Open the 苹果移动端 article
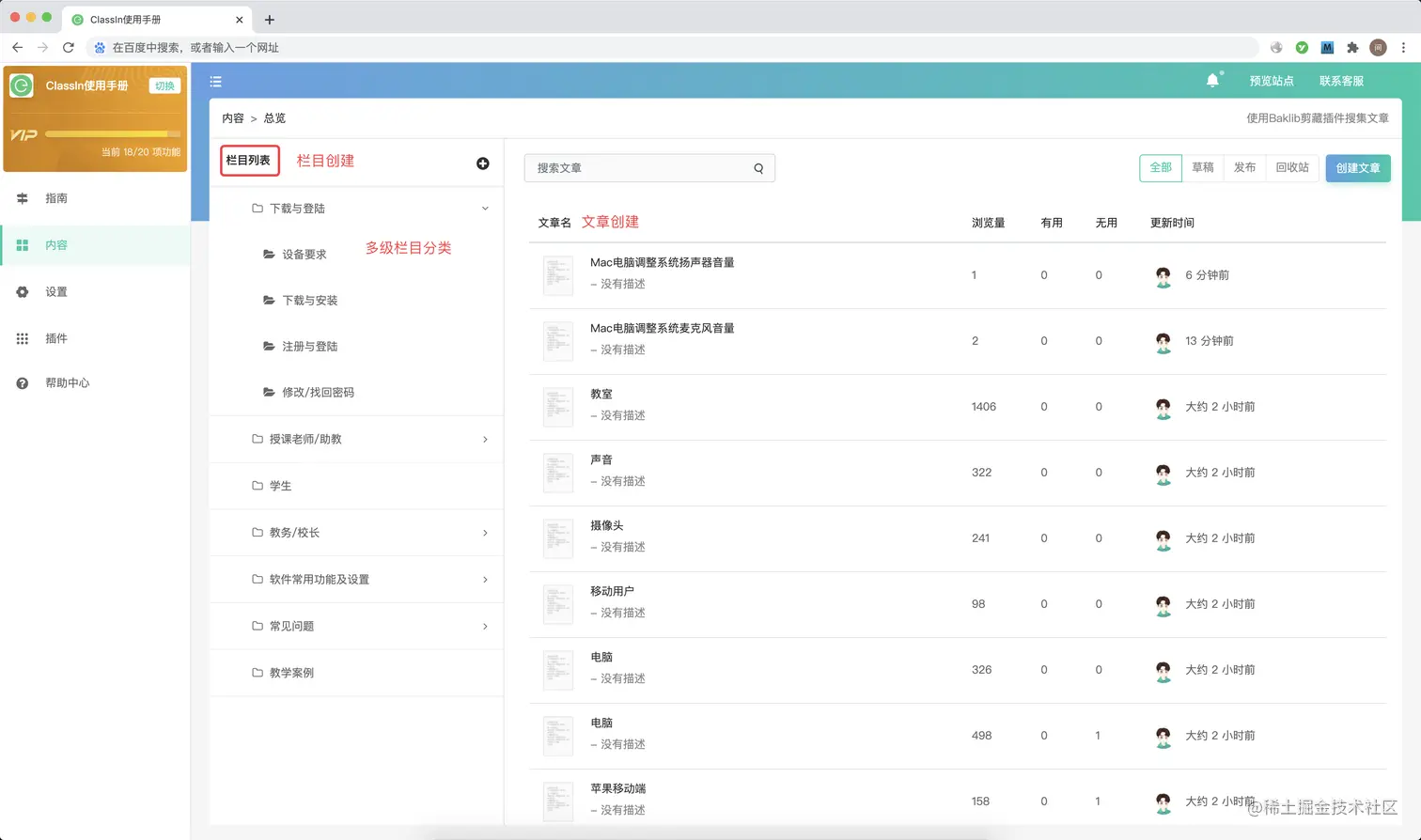 (618, 788)
